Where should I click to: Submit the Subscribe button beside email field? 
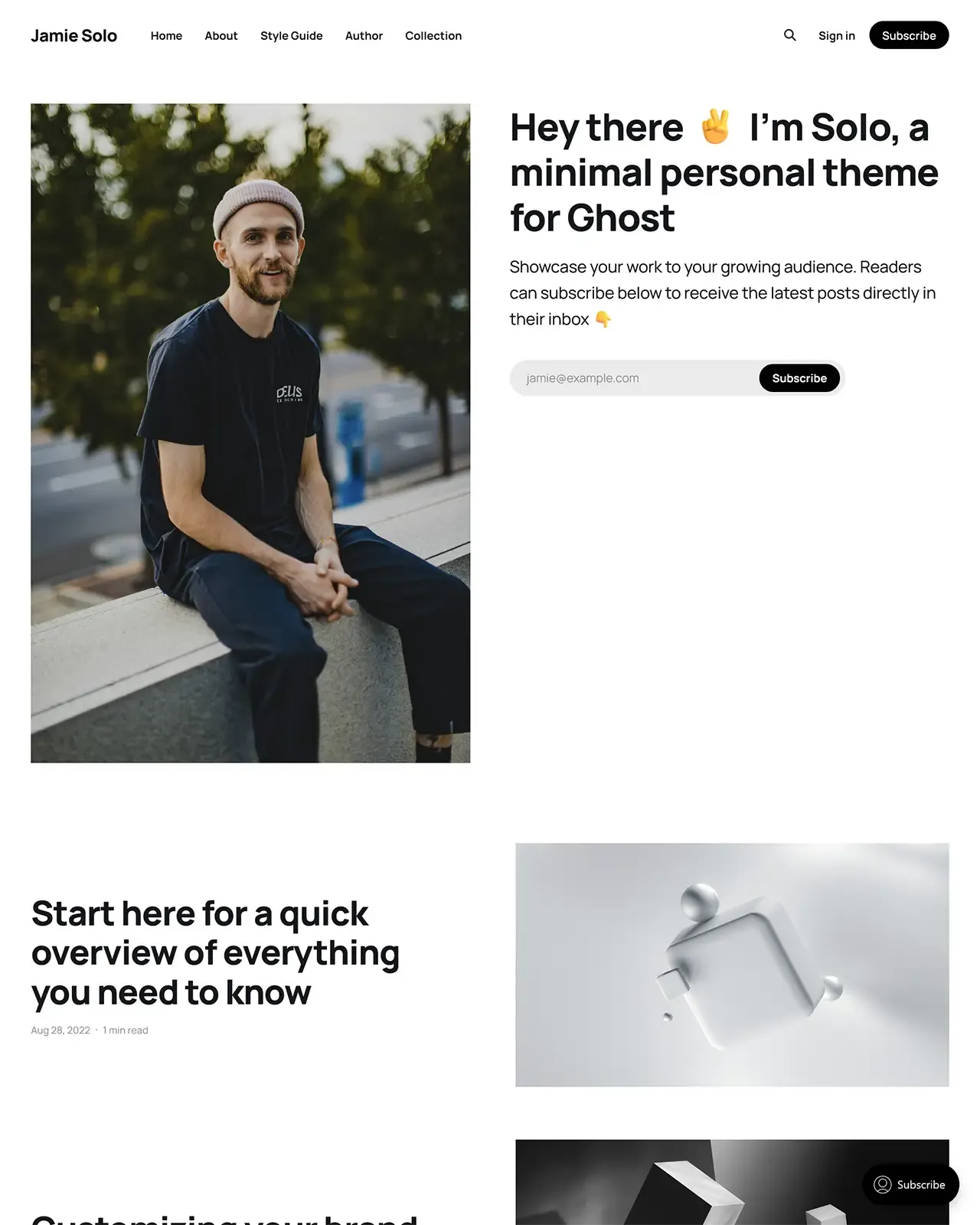(x=799, y=378)
